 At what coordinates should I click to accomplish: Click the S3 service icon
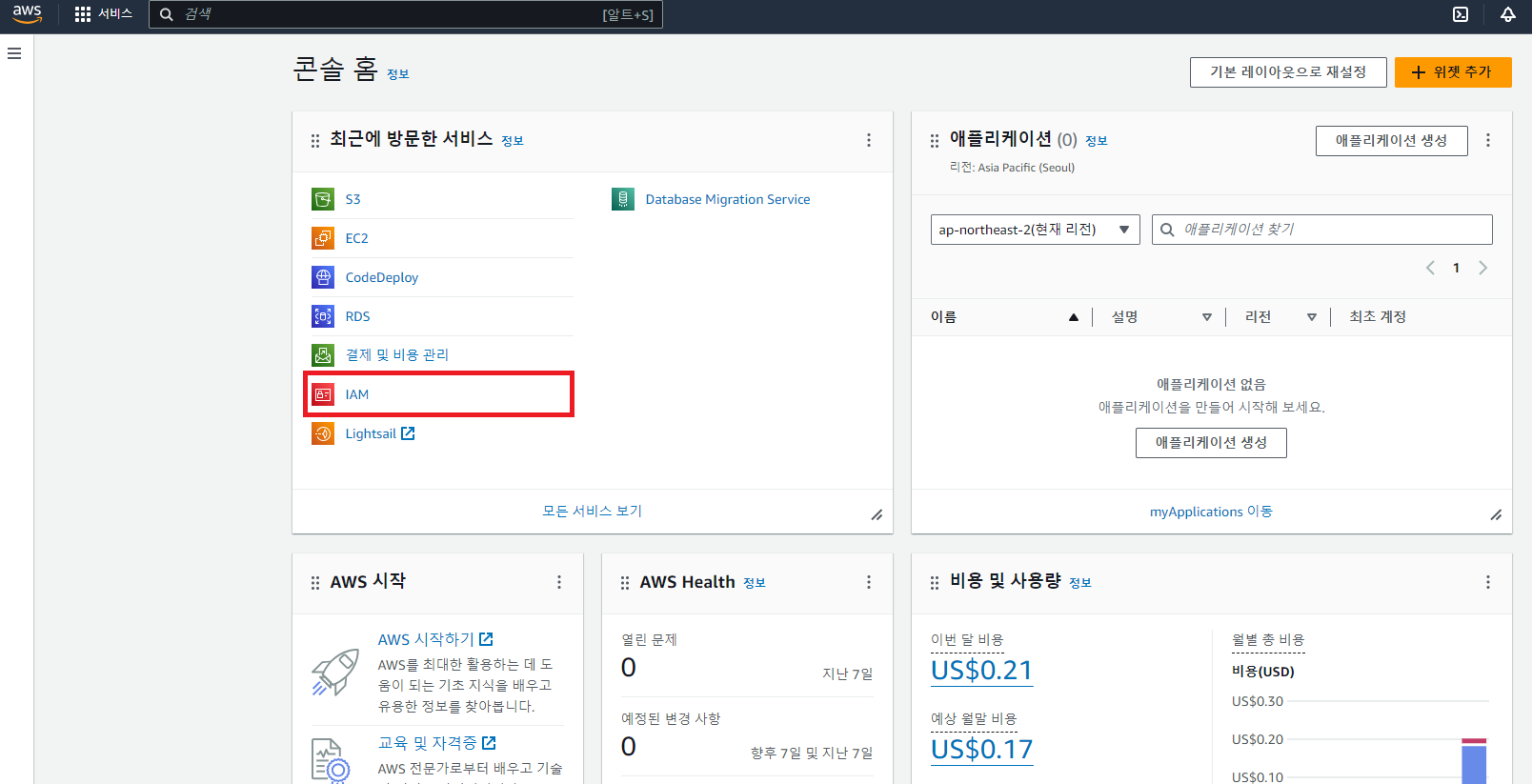323,199
